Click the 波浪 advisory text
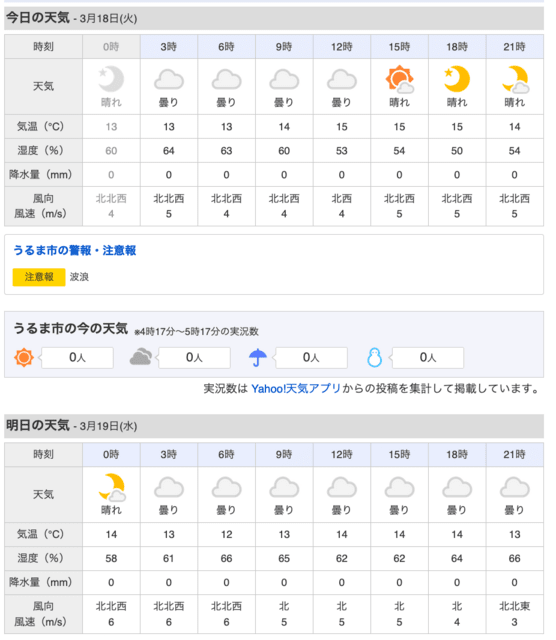556x640 pixels. (79, 277)
